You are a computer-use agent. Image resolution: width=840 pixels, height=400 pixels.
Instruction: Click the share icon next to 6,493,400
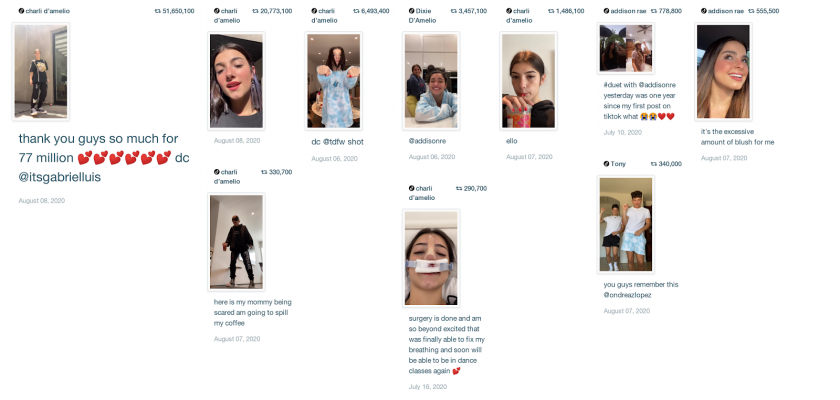click(356, 11)
